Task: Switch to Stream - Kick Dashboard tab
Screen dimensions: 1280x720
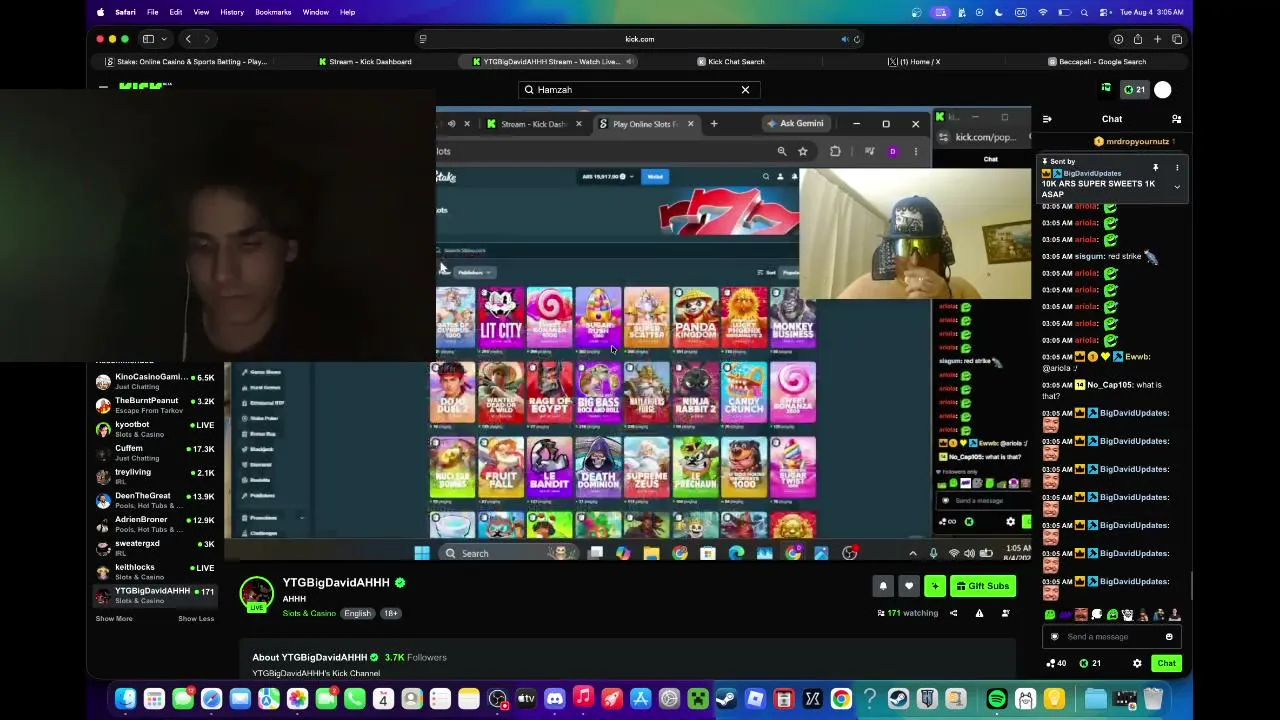Action: [x=365, y=62]
